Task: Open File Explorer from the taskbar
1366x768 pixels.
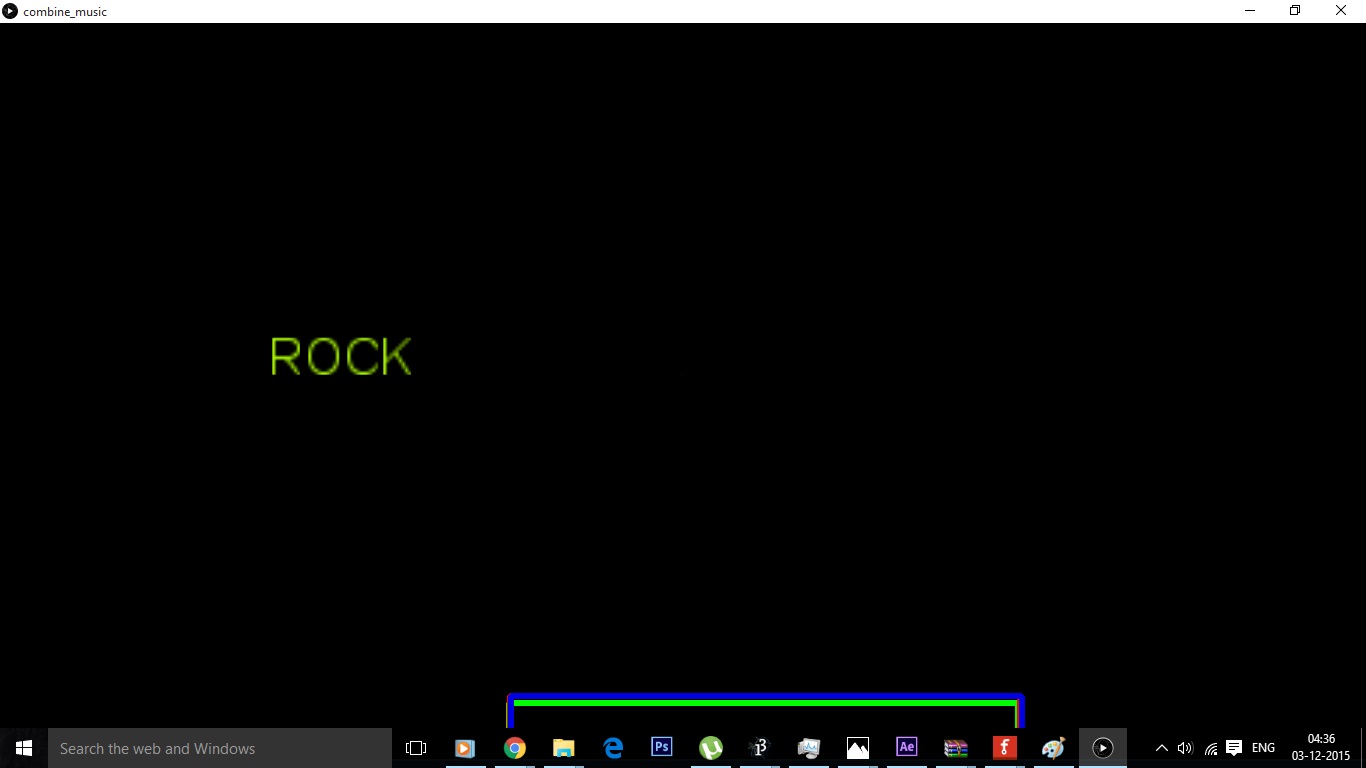Action: click(564, 748)
